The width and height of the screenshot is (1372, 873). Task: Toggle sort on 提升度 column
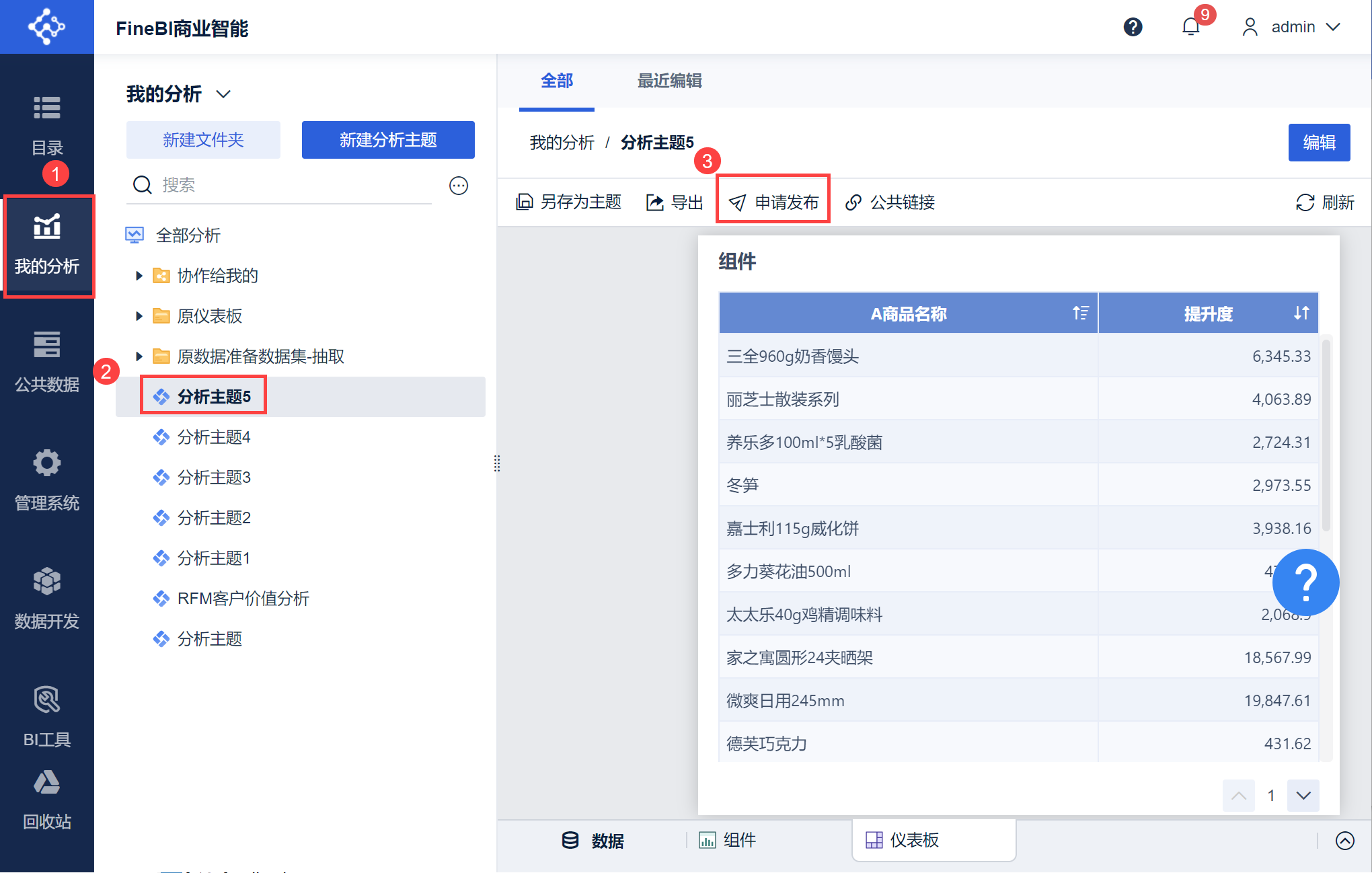1301,313
